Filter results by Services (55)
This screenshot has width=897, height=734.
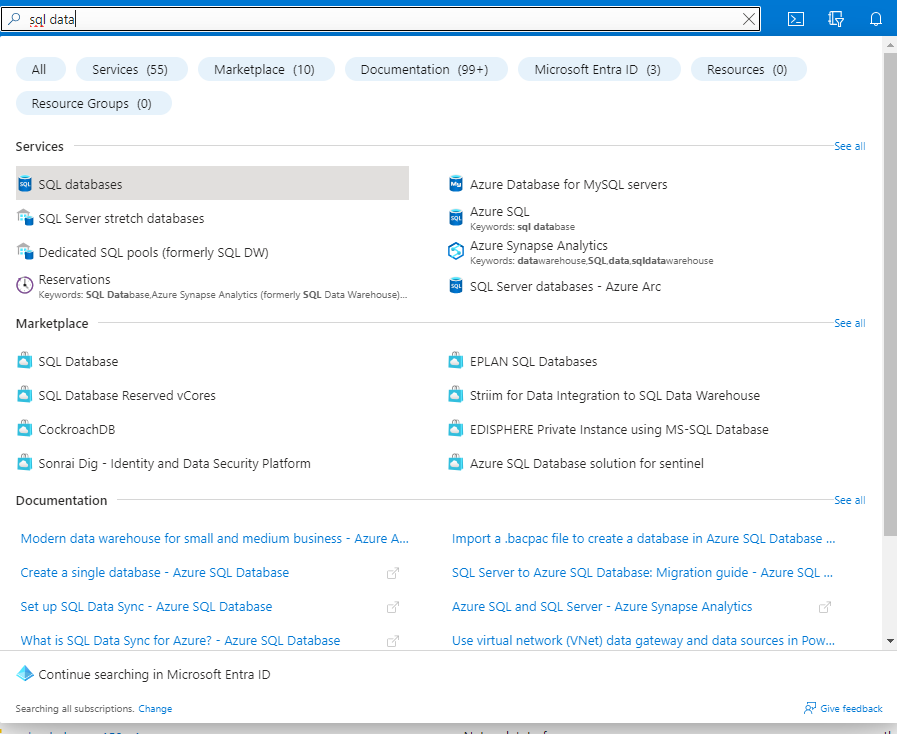[130, 69]
